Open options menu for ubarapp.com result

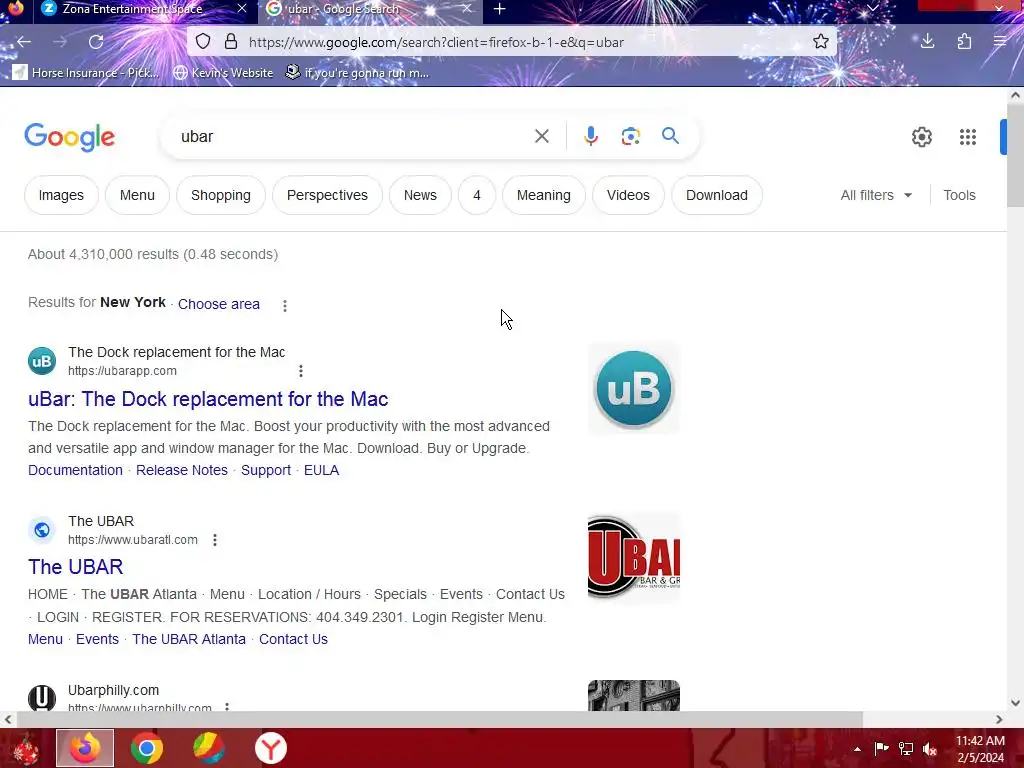(300, 371)
